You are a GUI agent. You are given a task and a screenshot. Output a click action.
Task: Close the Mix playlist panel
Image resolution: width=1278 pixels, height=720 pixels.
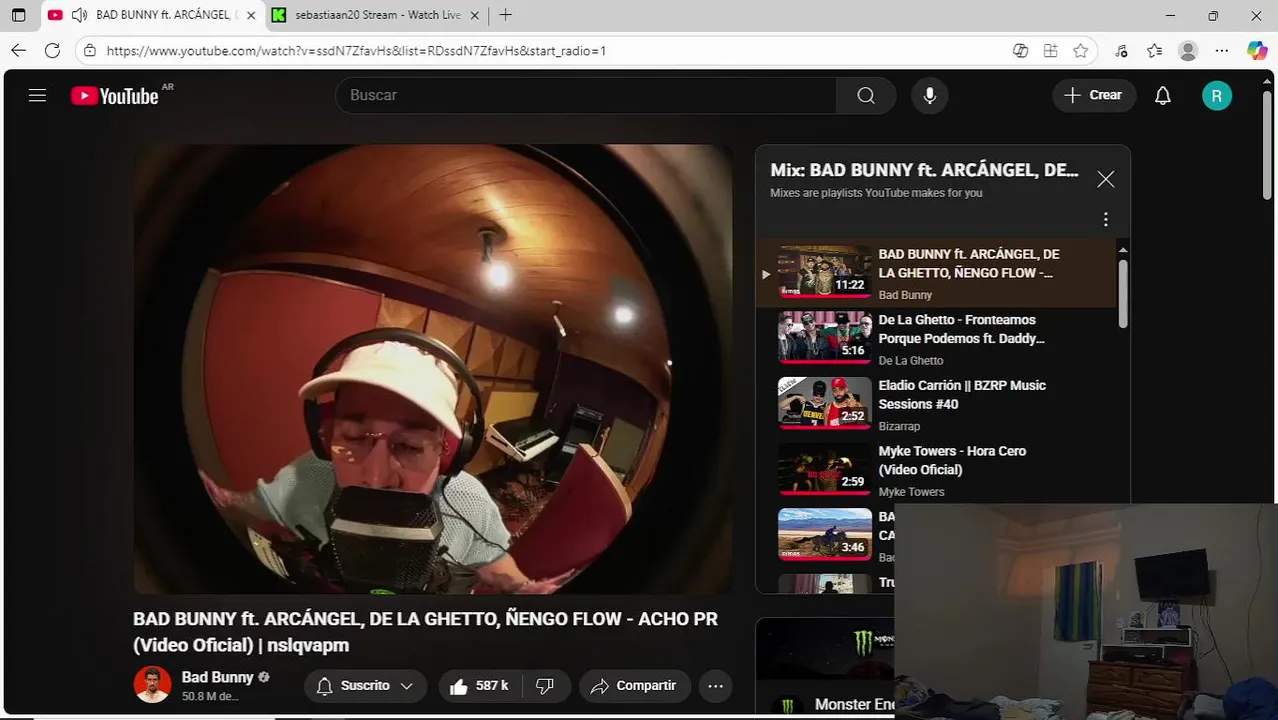coord(1105,179)
